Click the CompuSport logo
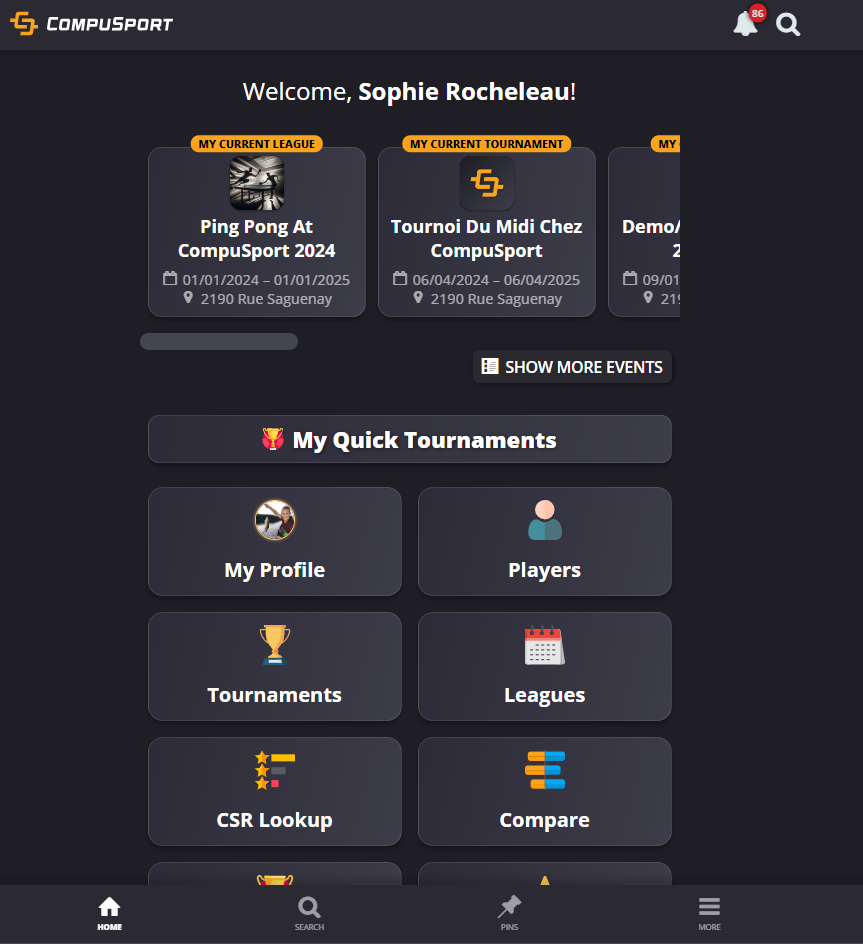This screenshot has height=944, width=863. pyautogui.click(x=92, y=24)
